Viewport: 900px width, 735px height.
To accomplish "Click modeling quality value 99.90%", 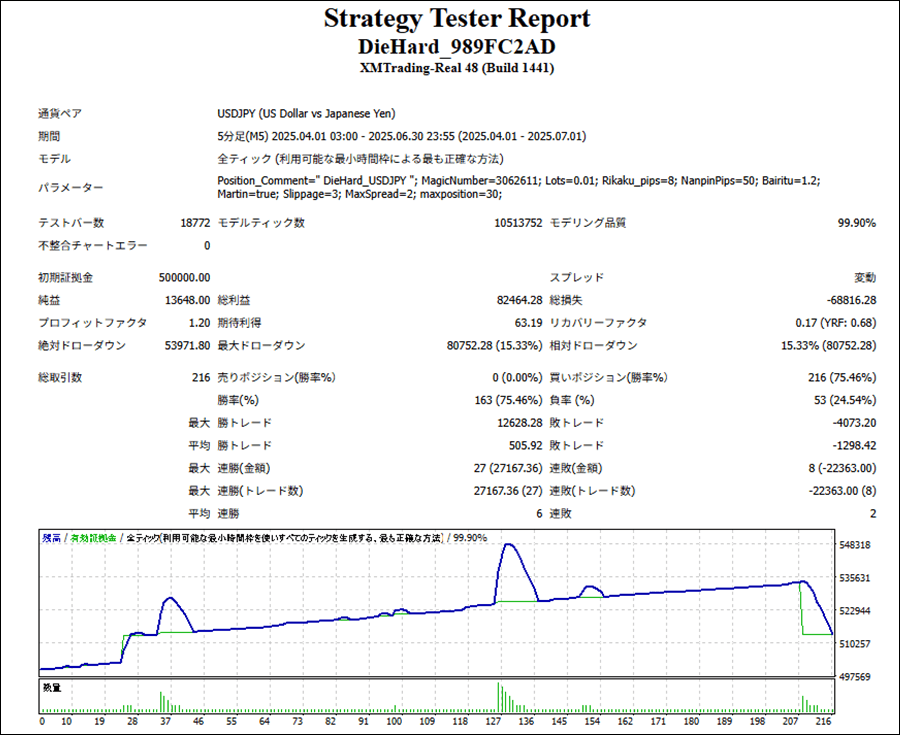I will [856, 223].
